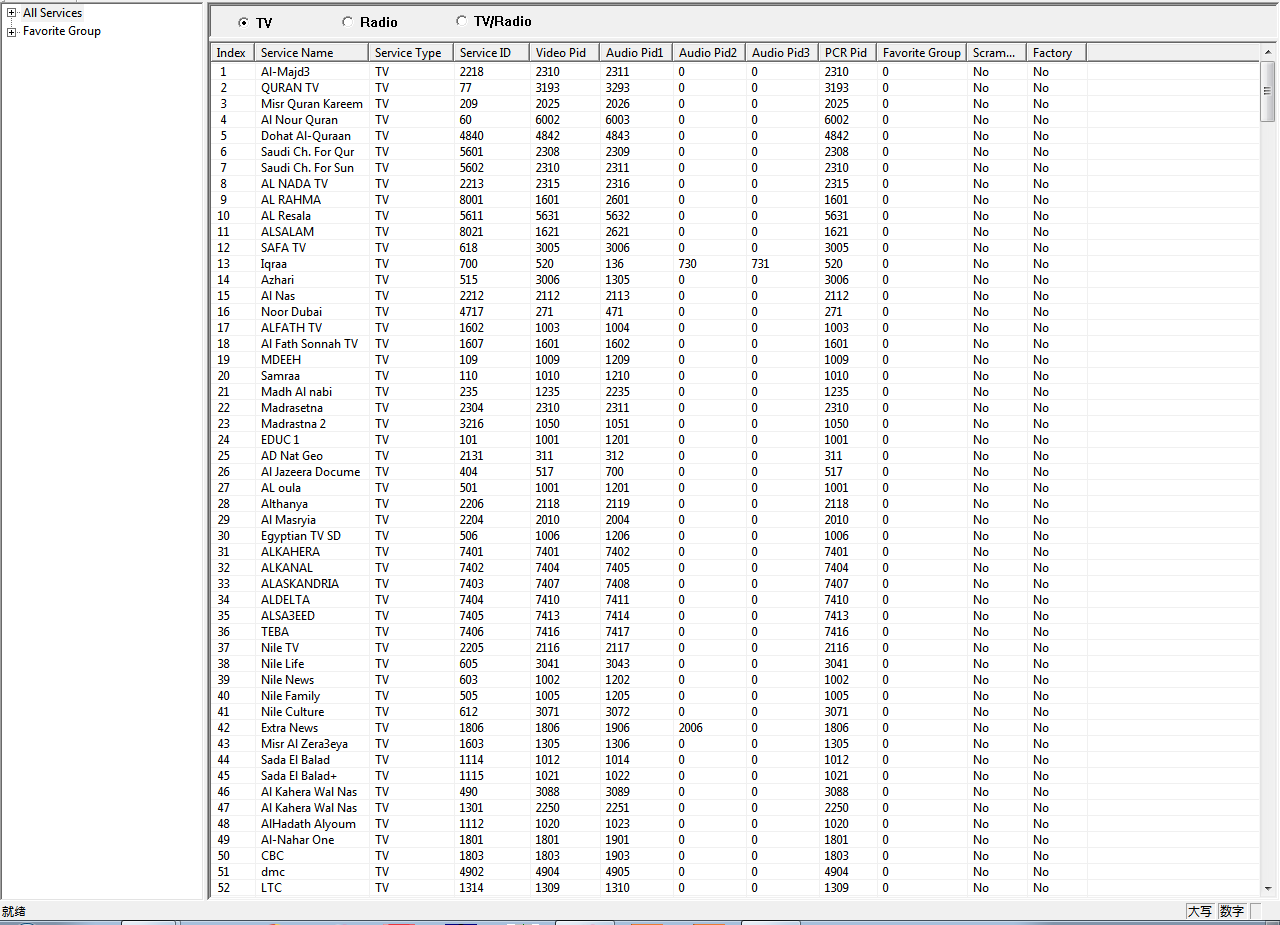Select the CBC service row
The image size is (1280, 925).
pos(649,856)
